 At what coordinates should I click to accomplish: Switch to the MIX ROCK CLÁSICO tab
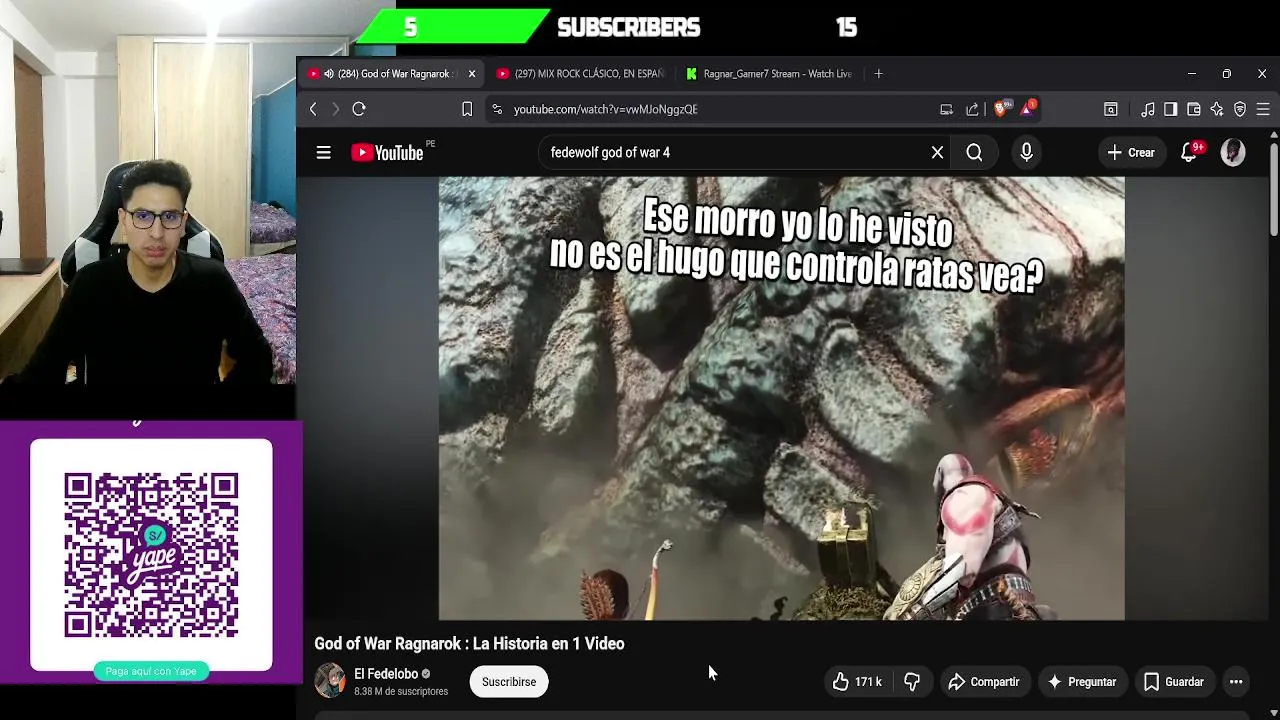[x=580, y=74]
